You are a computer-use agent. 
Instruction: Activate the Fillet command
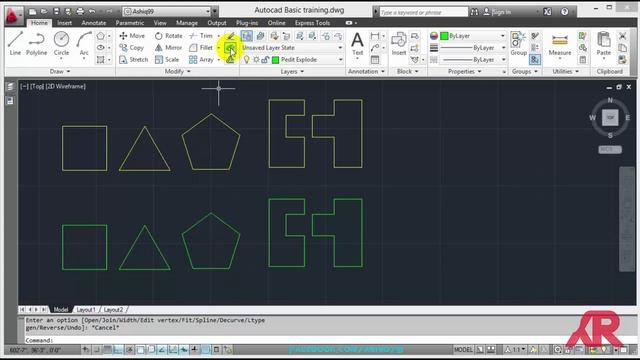tap(201, 48)
